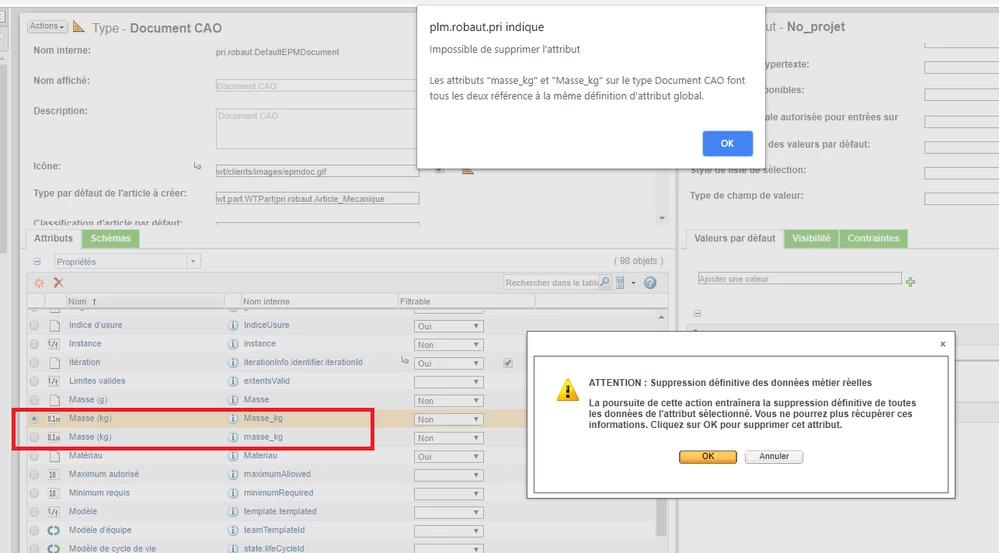Click info icon for teamTemplateId

coord(233,530)
